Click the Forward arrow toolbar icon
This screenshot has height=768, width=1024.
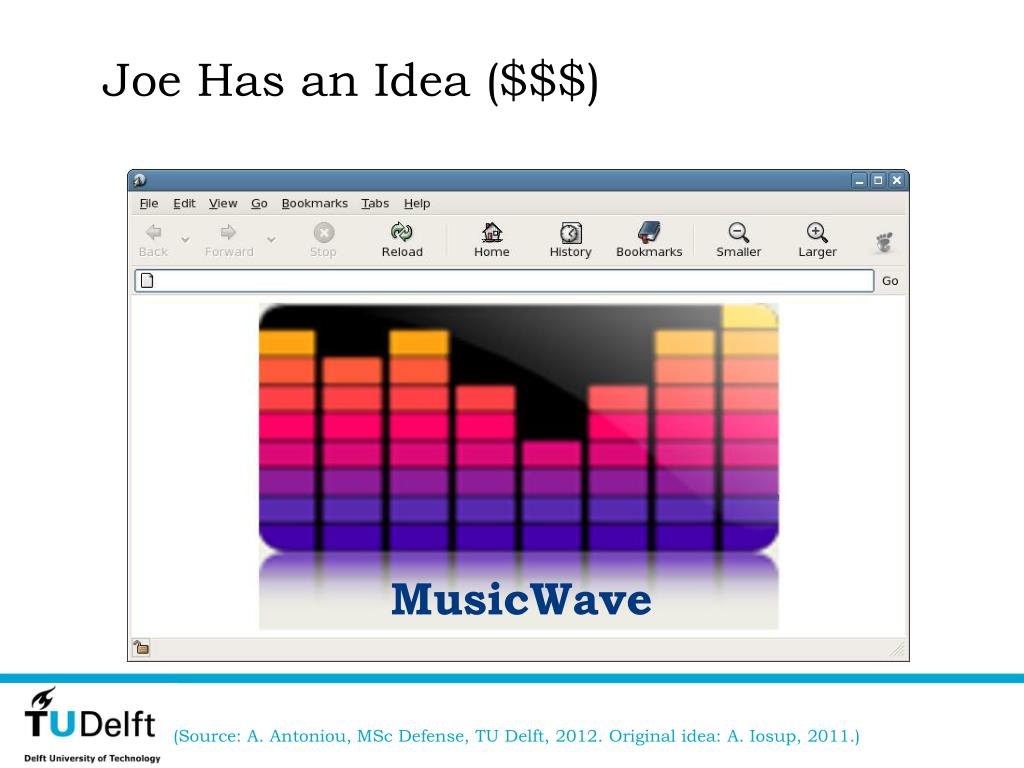click(x=228, y=232)
